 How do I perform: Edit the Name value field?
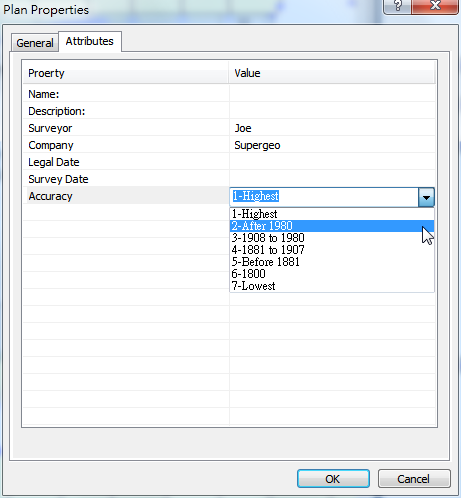332,94
